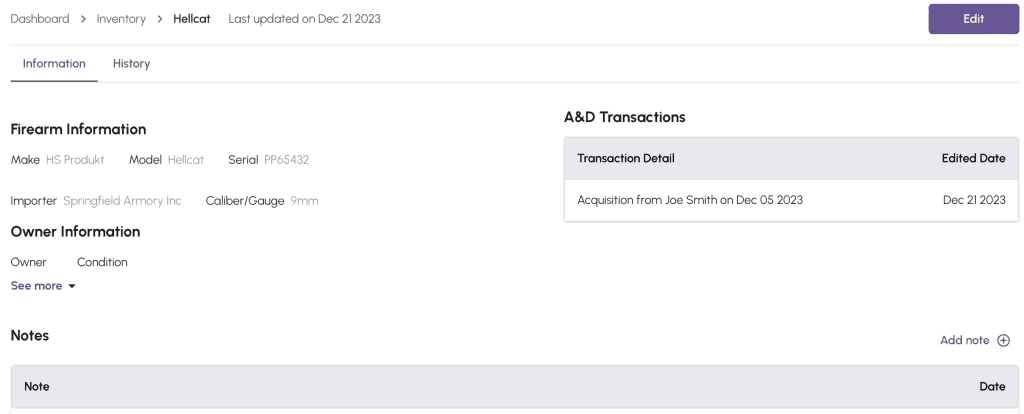The width and height of the screenshot is (1024, 414).
Task: Click the Note column header
Action: 37,386
